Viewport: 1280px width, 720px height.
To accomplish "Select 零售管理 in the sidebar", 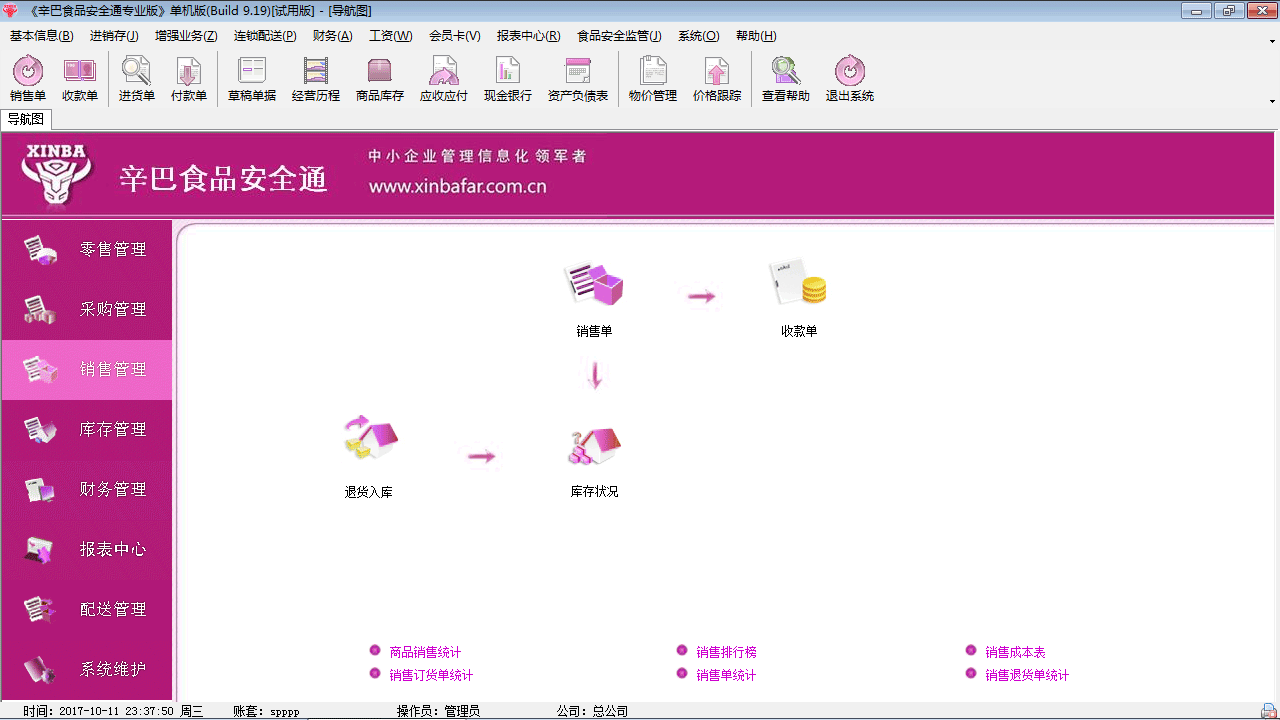I will (x=87, y=250).
